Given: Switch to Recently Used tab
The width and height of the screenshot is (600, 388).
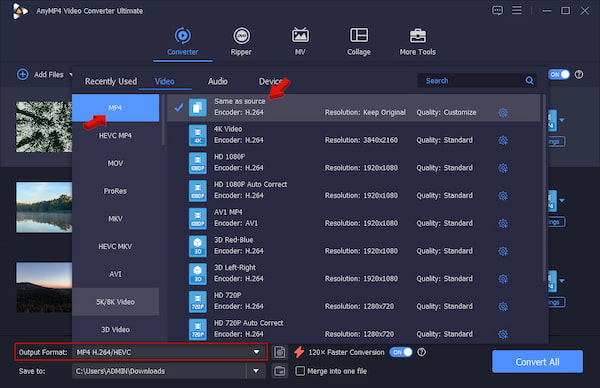Looking at the screenshot, I should pyautogui.click(x=111, y=81).
